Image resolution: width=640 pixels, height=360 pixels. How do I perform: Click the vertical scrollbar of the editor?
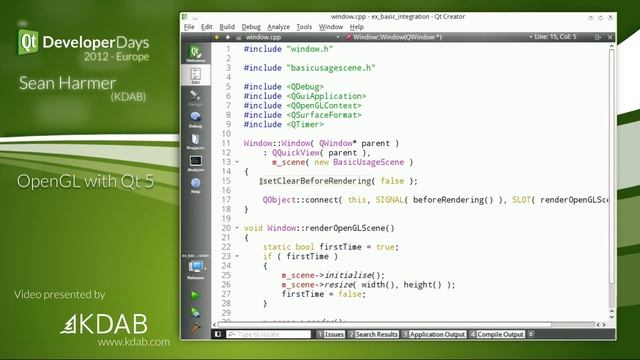[x=611, y=166]
